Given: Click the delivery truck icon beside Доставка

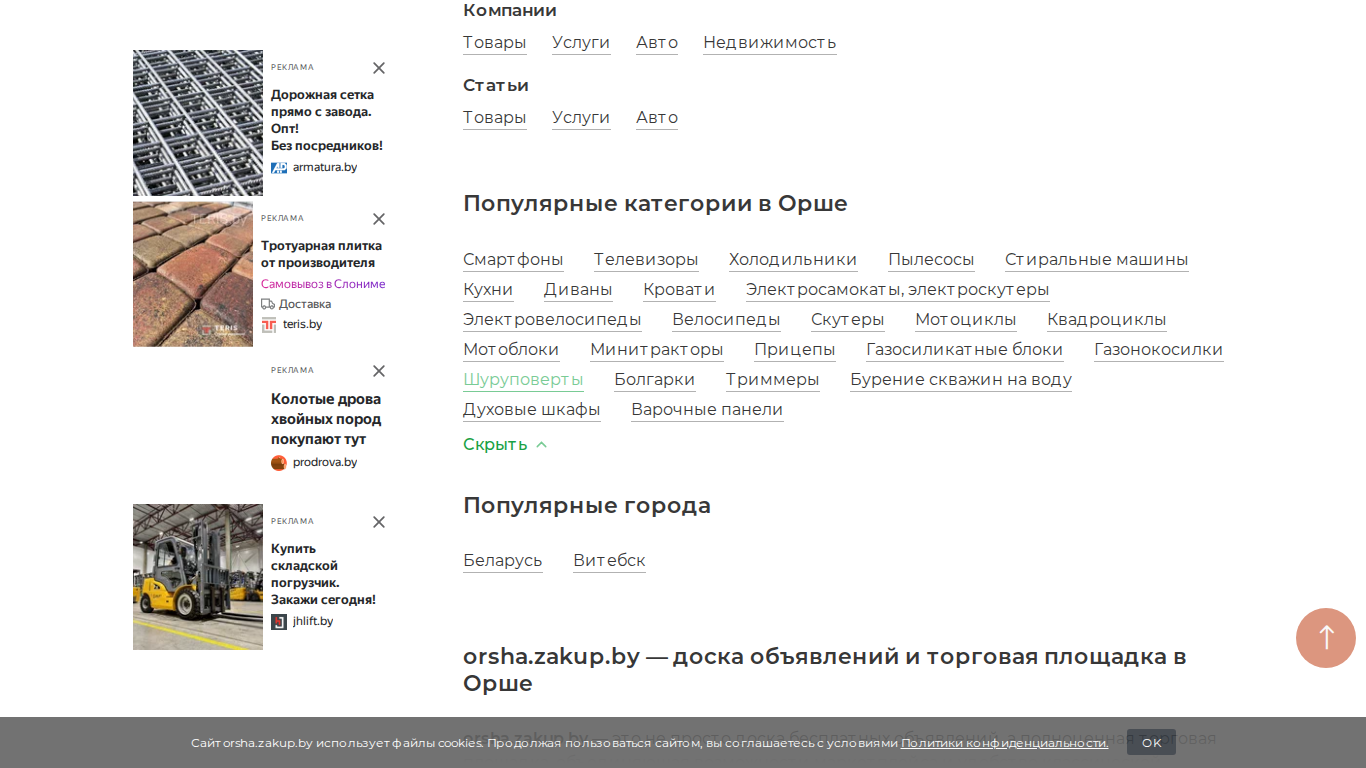Looking at the screenshot, I should click(268, 304).
